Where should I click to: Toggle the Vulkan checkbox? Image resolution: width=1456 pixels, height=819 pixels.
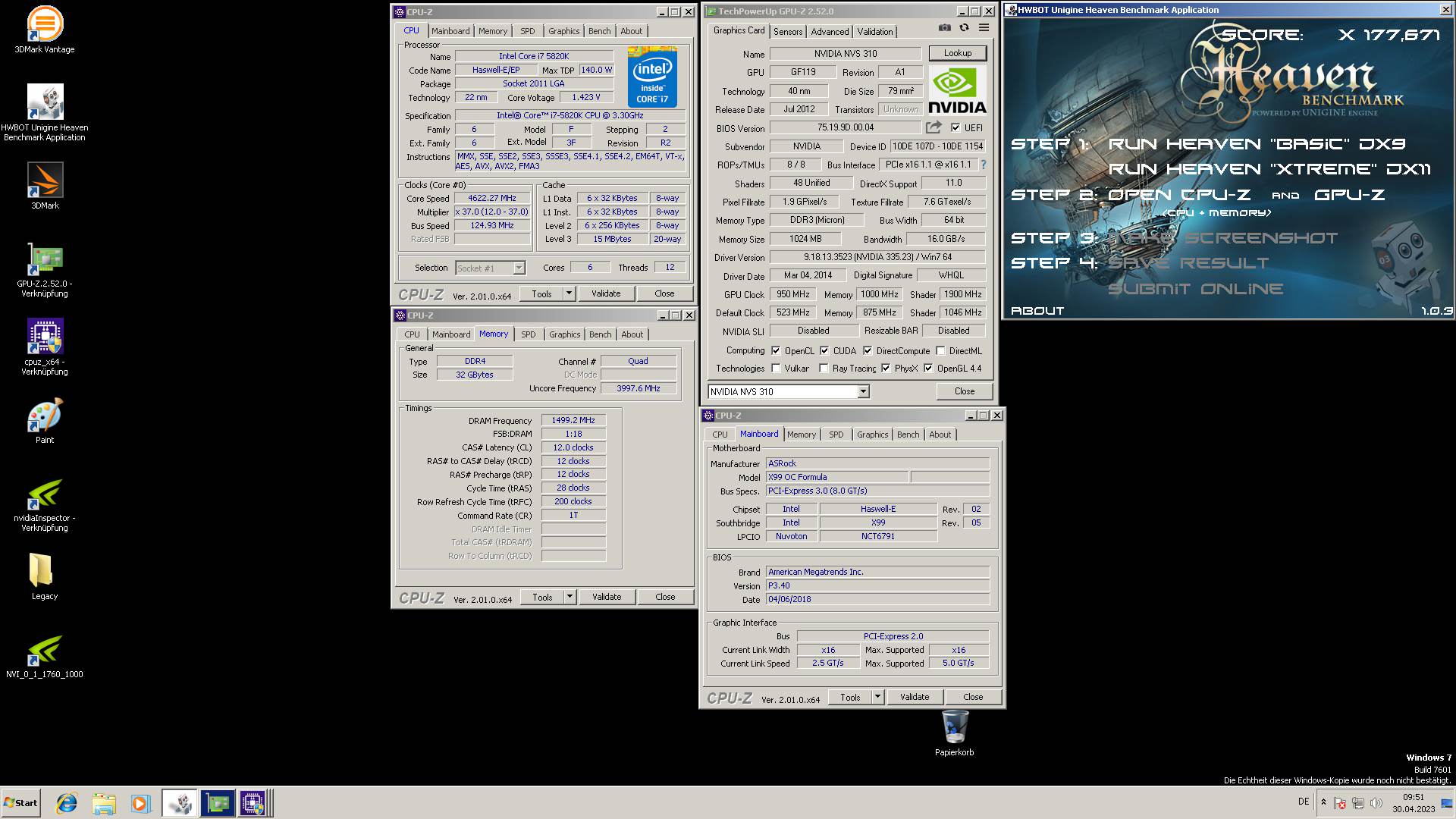coord(776,368)
